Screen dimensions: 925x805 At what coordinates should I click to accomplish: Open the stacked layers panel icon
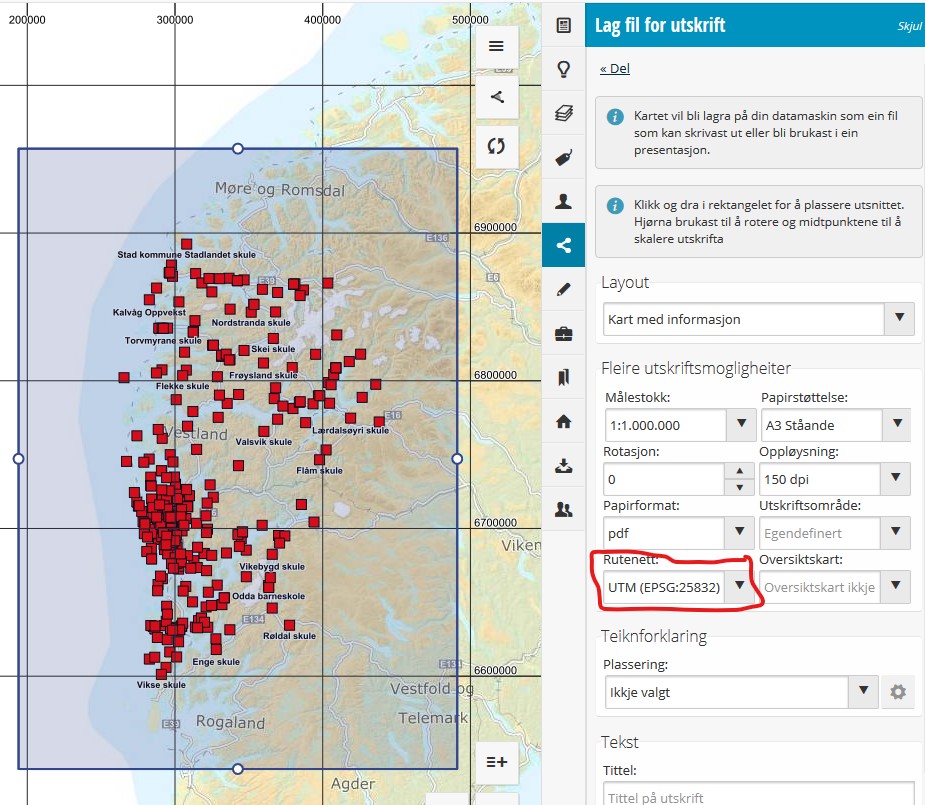[563, 113]
